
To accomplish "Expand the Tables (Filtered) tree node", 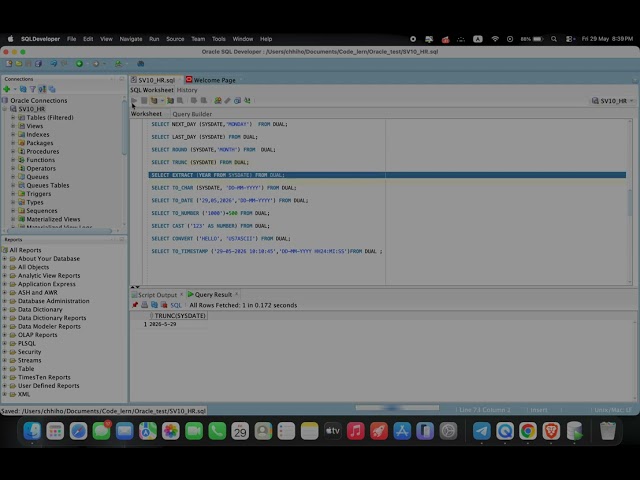I will (13, 117).
